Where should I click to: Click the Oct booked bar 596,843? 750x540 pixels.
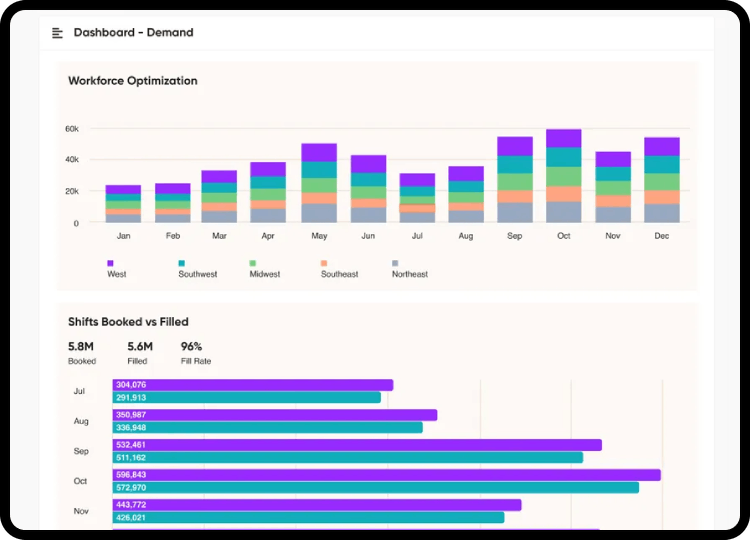386,475
